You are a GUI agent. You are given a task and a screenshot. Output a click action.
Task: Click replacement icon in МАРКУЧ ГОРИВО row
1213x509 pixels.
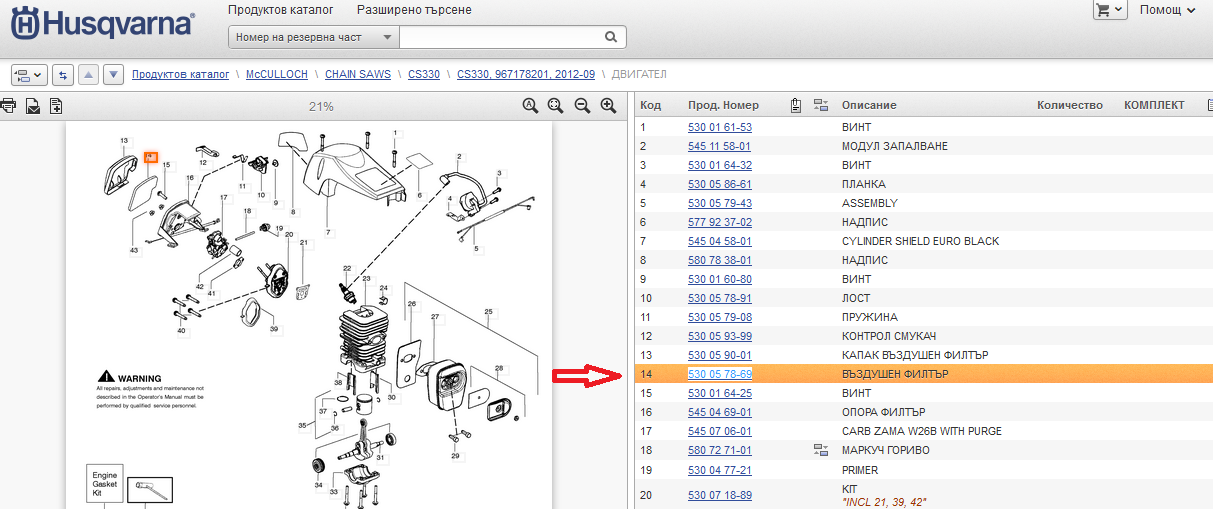click(x=822, y=450)
